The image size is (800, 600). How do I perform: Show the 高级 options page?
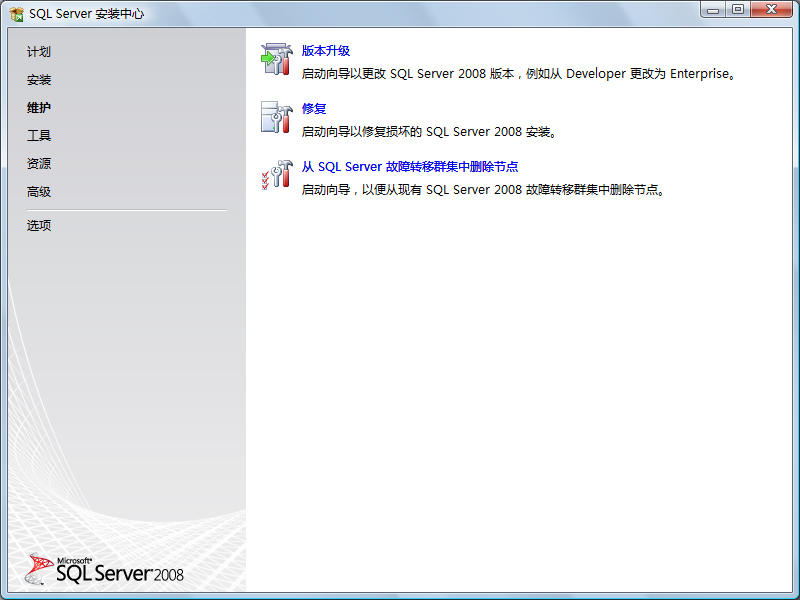[39, 192]
